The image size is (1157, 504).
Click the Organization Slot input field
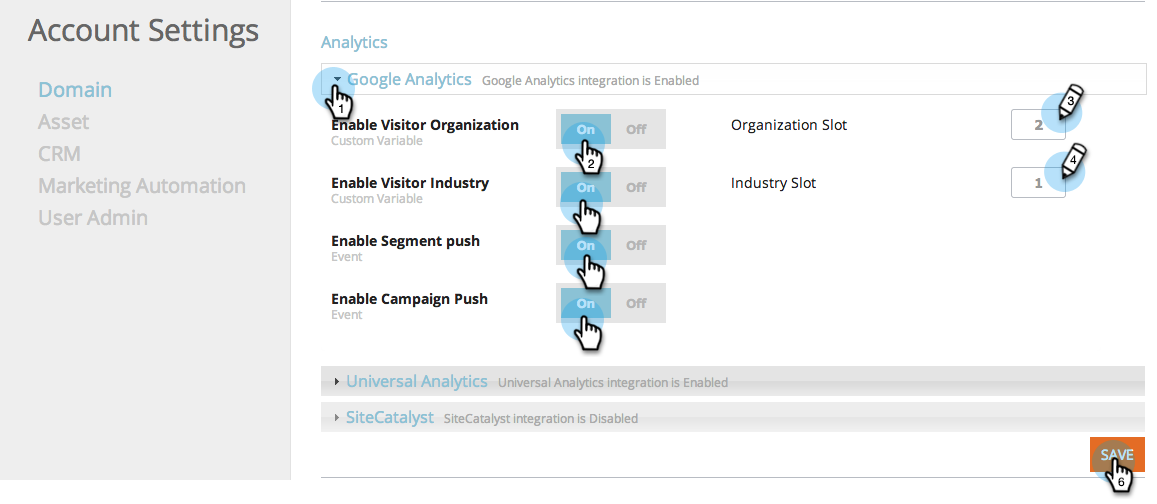pyautogui.click(x=1038, y=125)
